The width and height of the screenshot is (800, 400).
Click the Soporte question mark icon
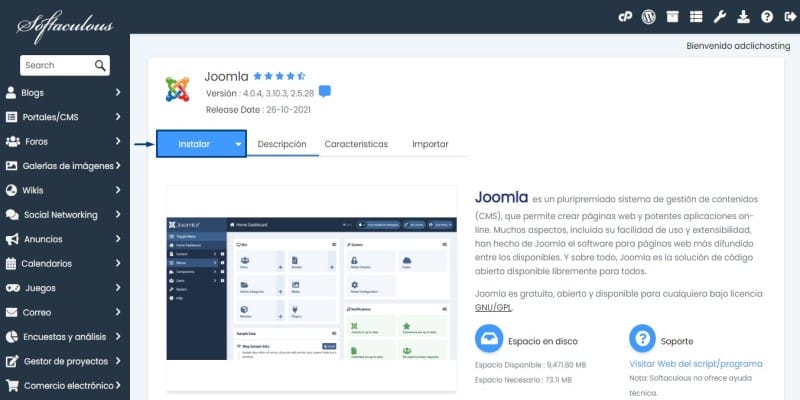tap(642, 338)
